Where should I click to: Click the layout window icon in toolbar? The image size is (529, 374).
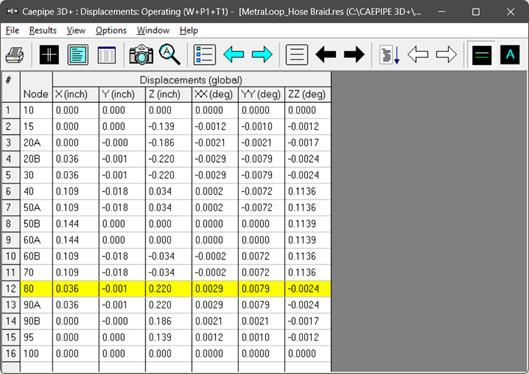point(107,55)
